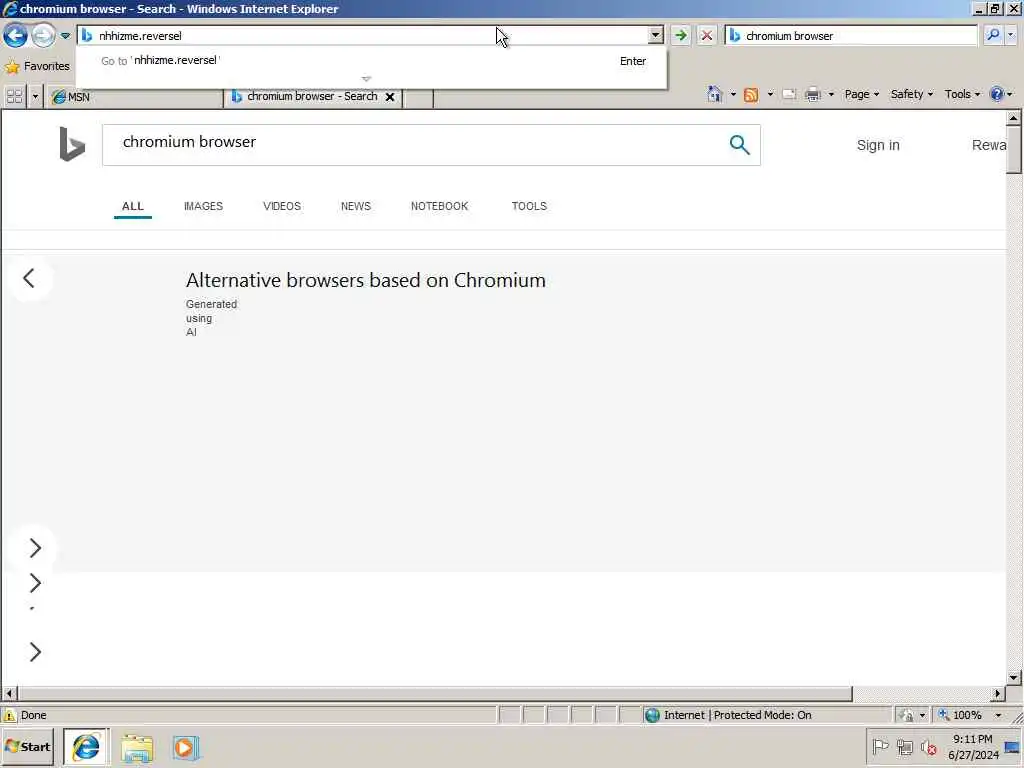The image size is (1024, 768).
Task: Open the Favorites star button
Action: point(37,66)
